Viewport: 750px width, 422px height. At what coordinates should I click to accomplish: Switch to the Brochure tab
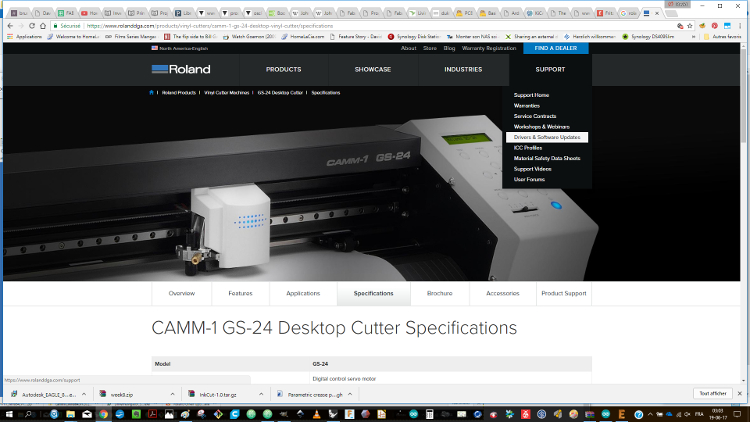[440, 293]
